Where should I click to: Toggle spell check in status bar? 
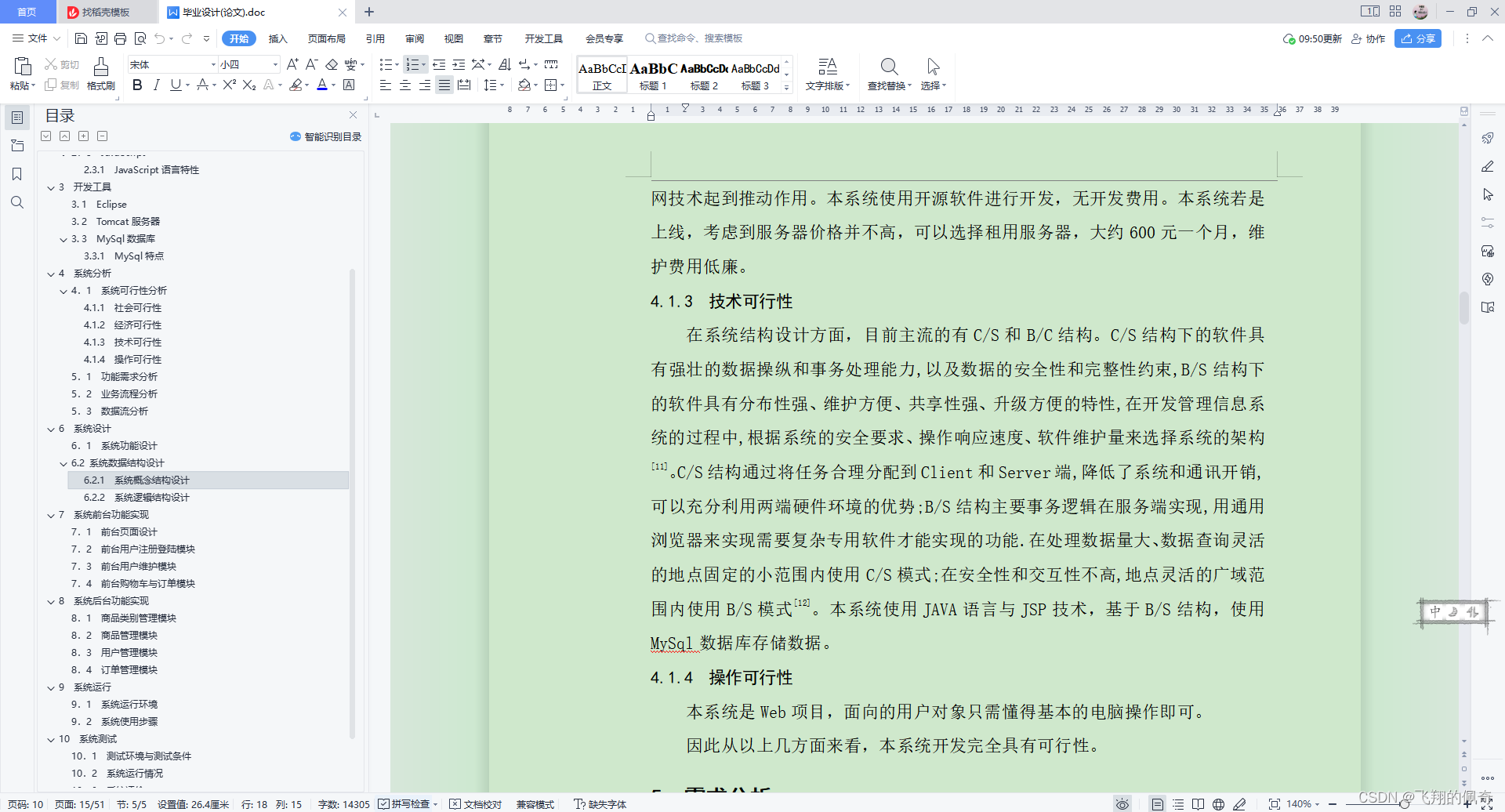407,804
